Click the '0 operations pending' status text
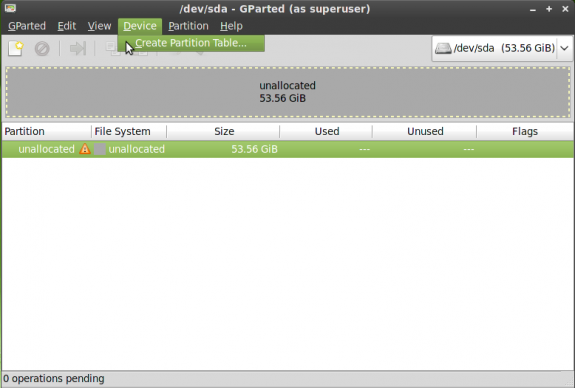Image resolution: width=575 pixels, height=388 pixels. 54,378
